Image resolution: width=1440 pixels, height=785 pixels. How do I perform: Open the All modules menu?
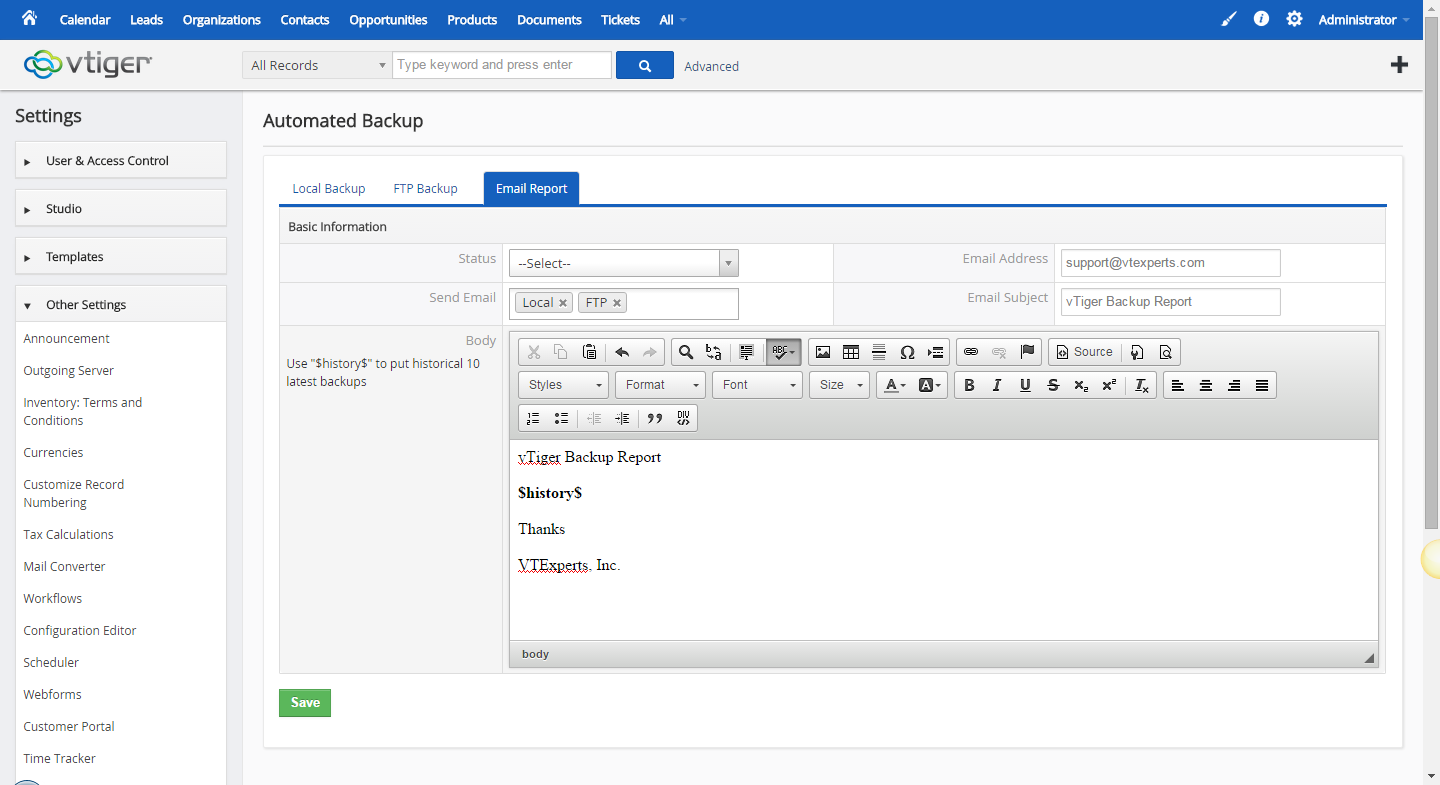pos(673,20)
